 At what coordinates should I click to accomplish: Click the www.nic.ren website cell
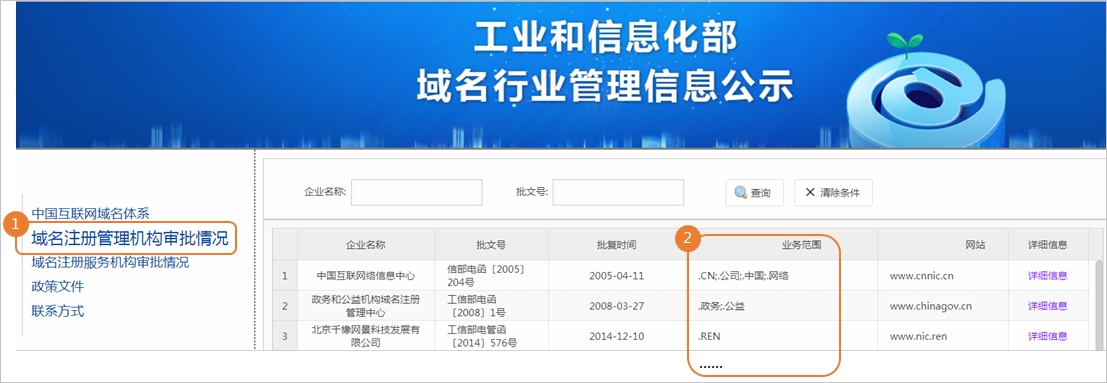pyautogui.click(x=943, y=336)
